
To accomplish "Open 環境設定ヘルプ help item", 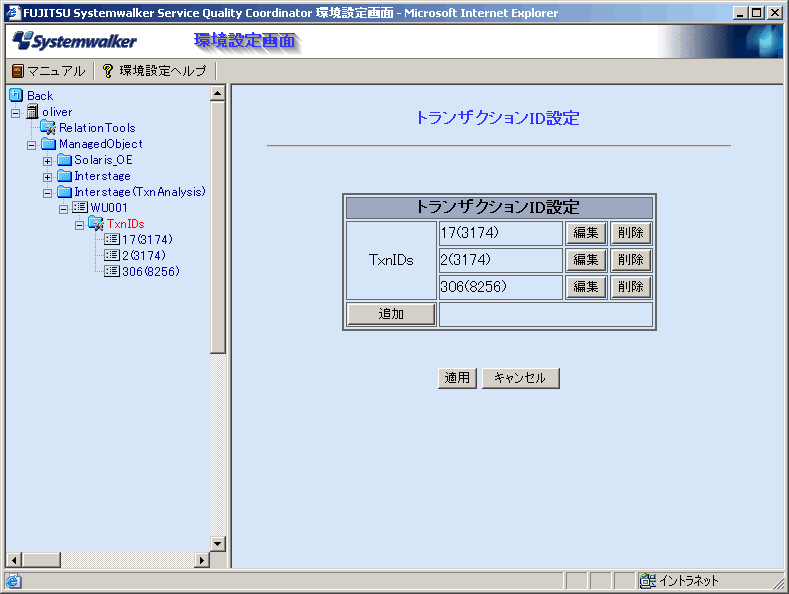I will pyautogui.click(x=154, y=71).
